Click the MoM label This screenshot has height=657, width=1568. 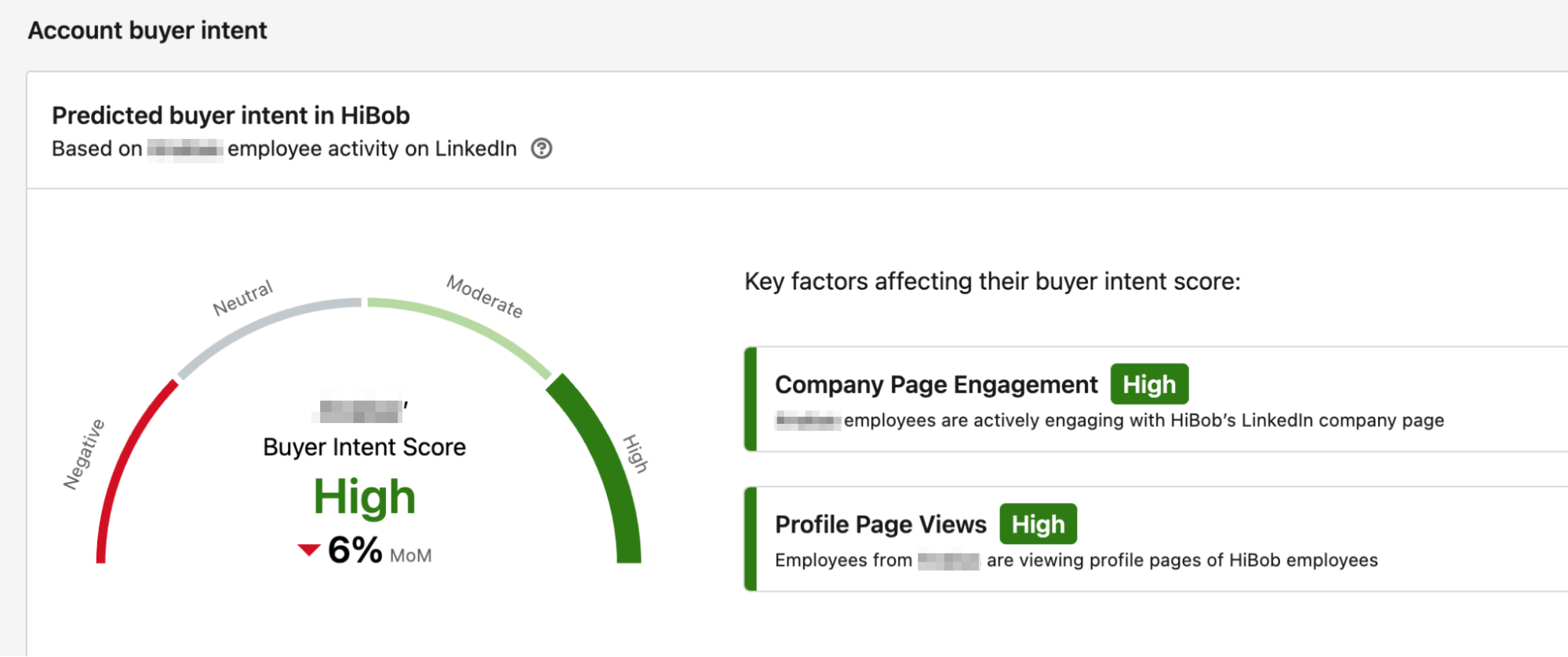[410, 556]
